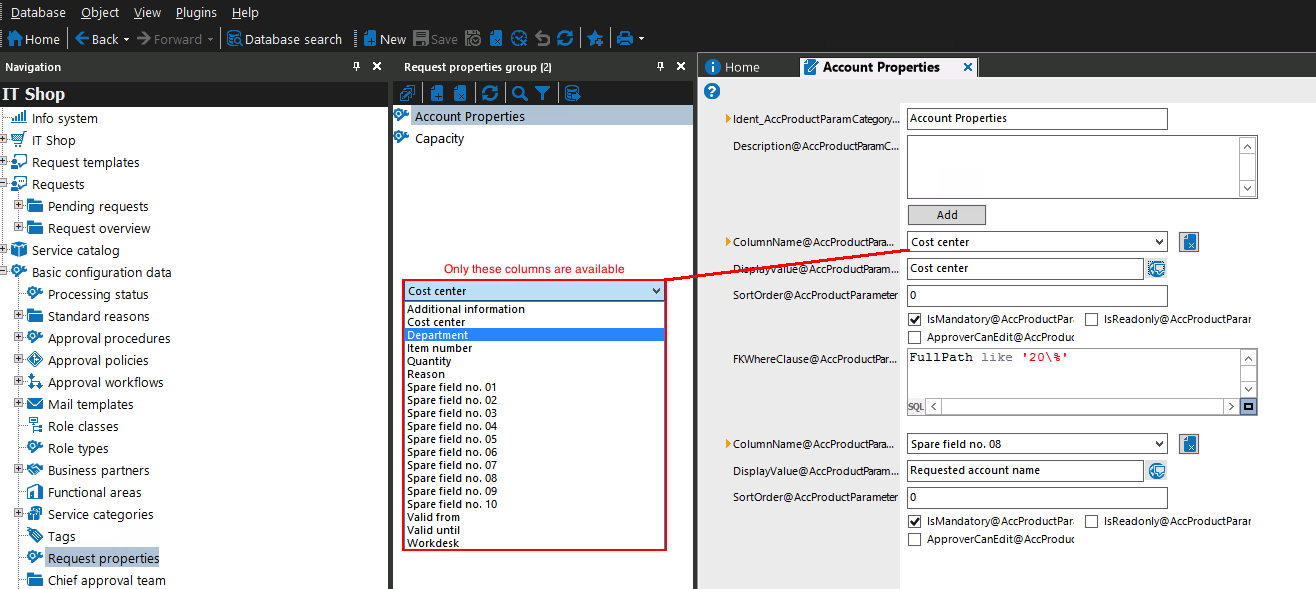Open the View menu
The image size is (1316, 589).
[147, 12]
